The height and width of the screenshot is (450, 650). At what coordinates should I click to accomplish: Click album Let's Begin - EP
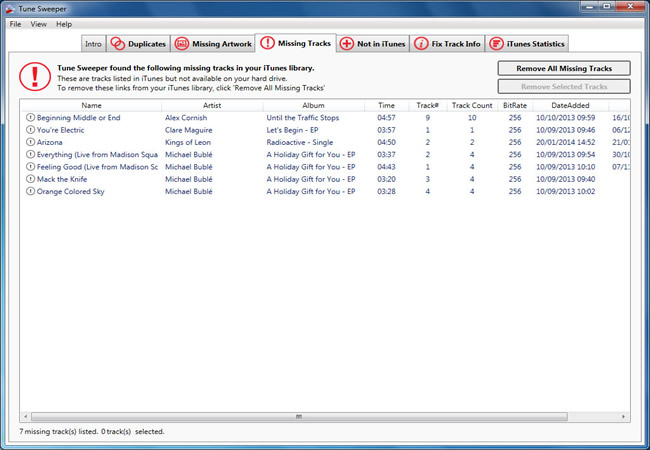pyautogui.click(x=292, y=130)
